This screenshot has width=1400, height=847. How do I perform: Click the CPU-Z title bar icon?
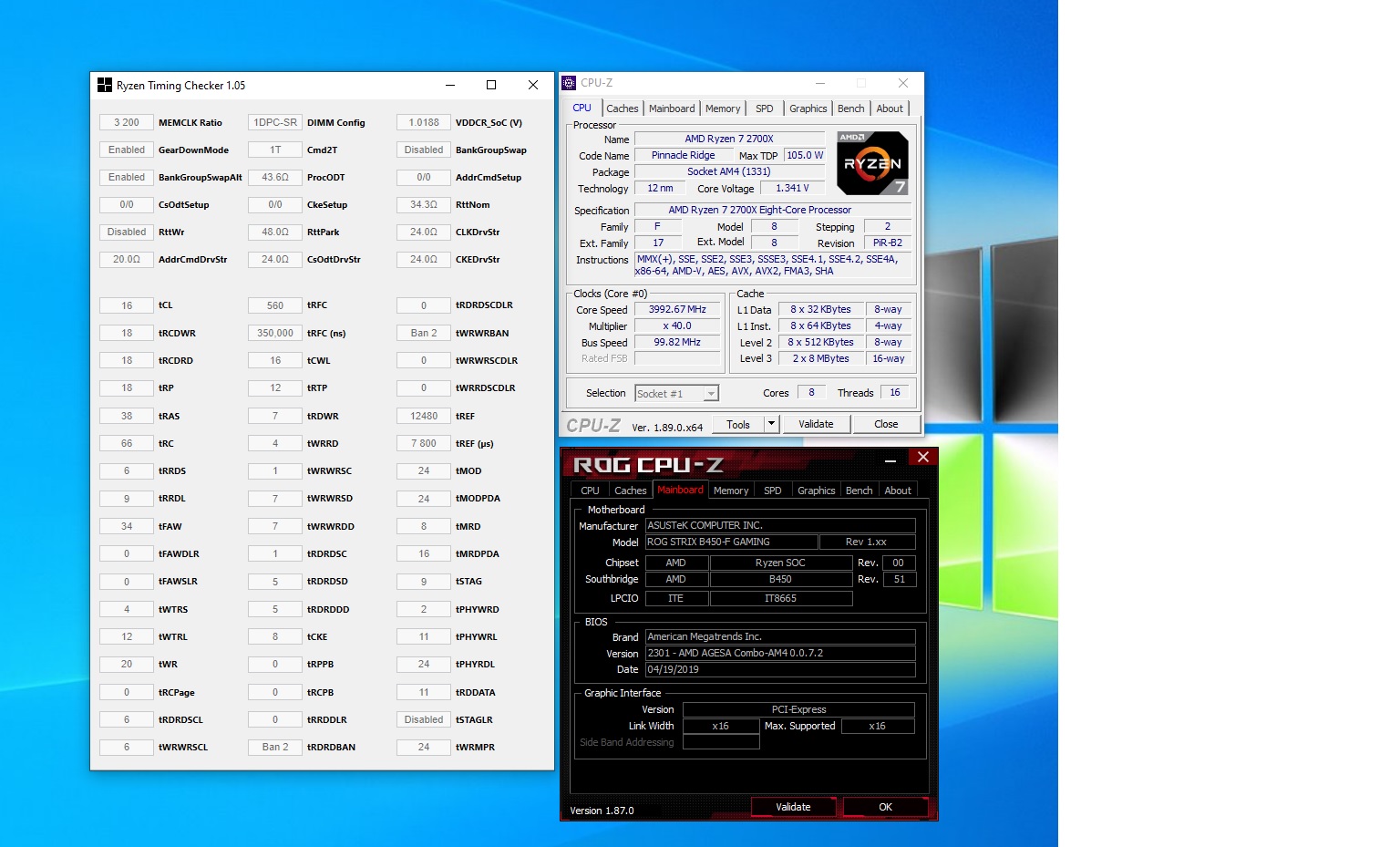569,83
